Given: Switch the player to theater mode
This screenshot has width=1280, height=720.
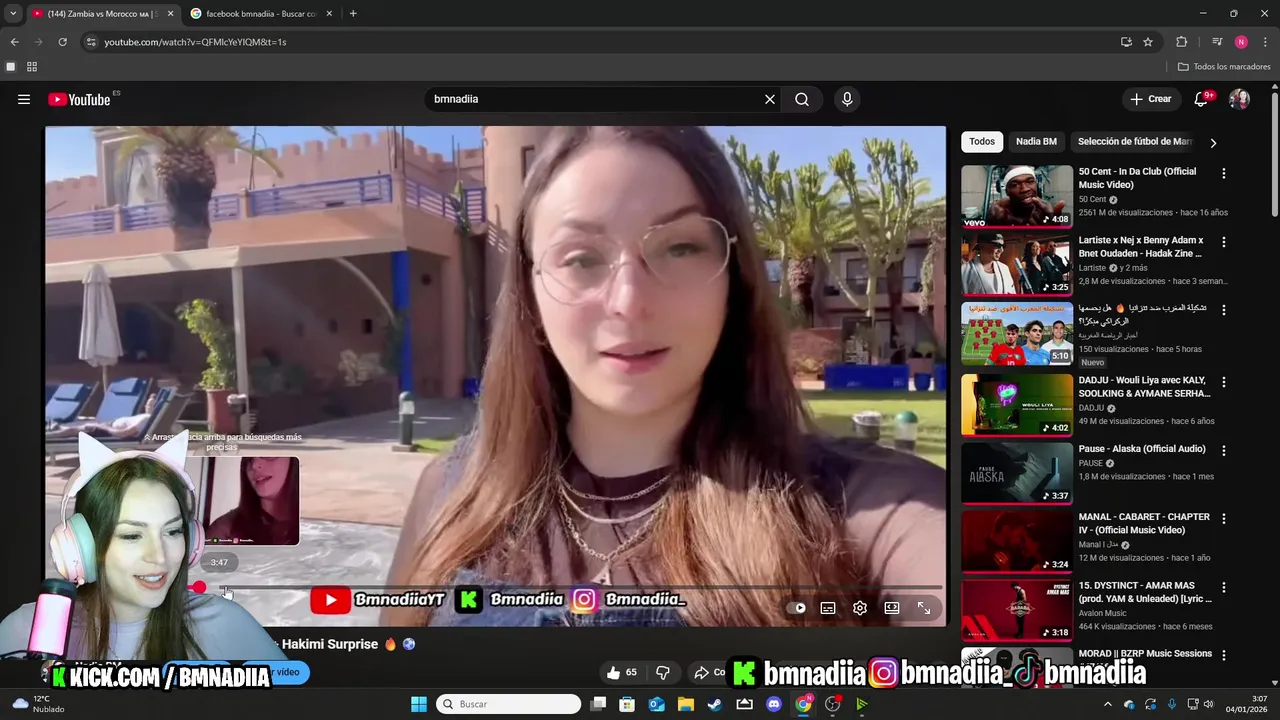Looking at the screenshot, I should [x=892, y=608].
